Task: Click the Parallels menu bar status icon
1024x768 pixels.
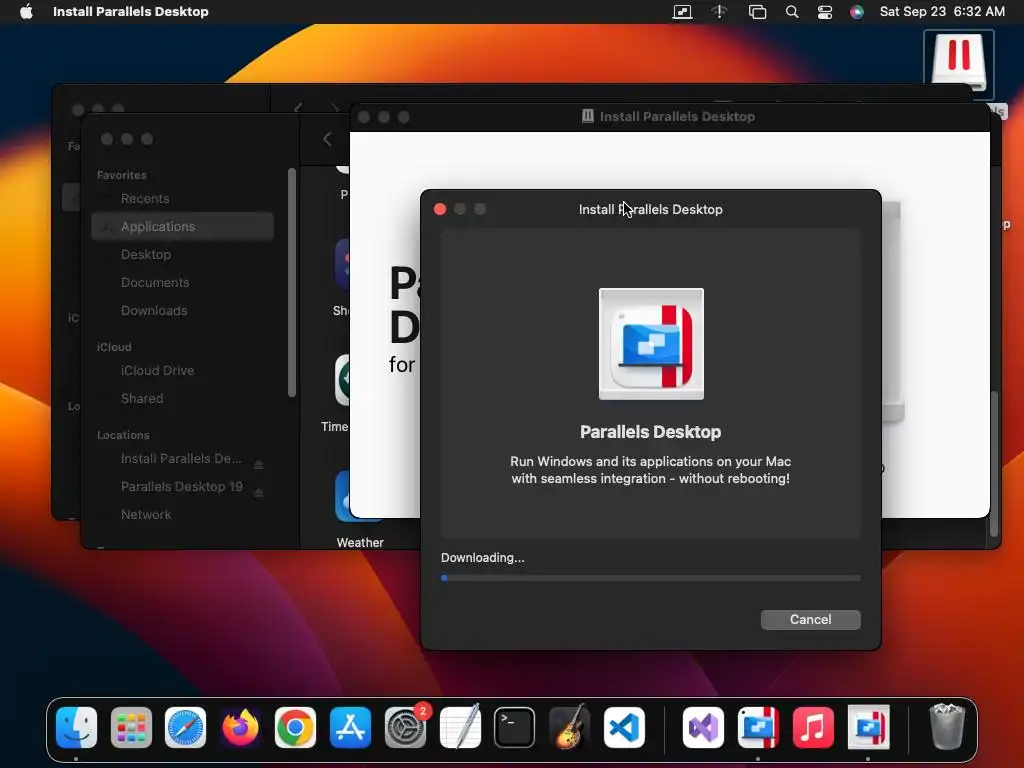Action: point(682,12)
